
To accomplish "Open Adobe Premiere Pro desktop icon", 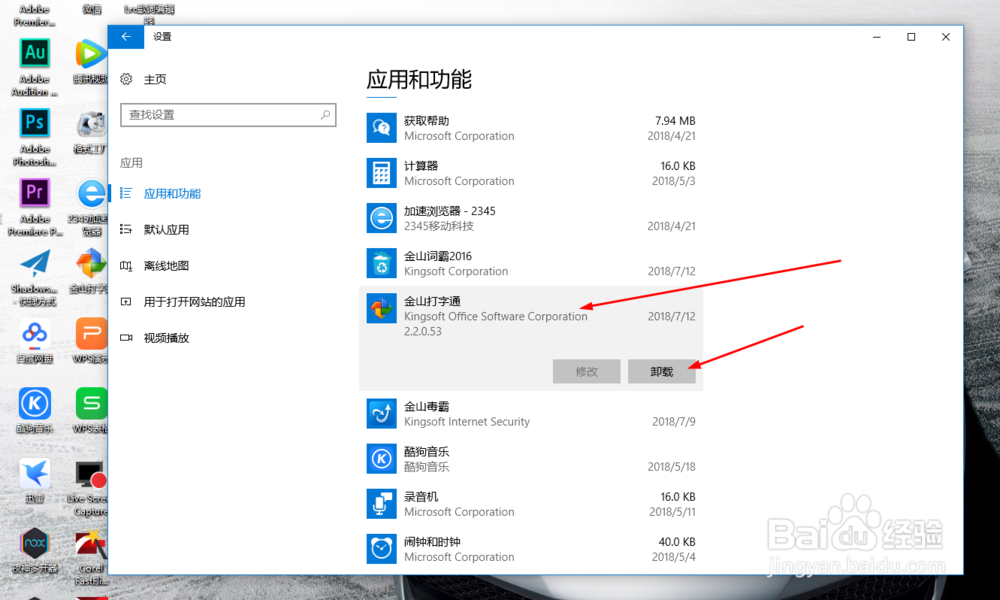I will 34,208.
